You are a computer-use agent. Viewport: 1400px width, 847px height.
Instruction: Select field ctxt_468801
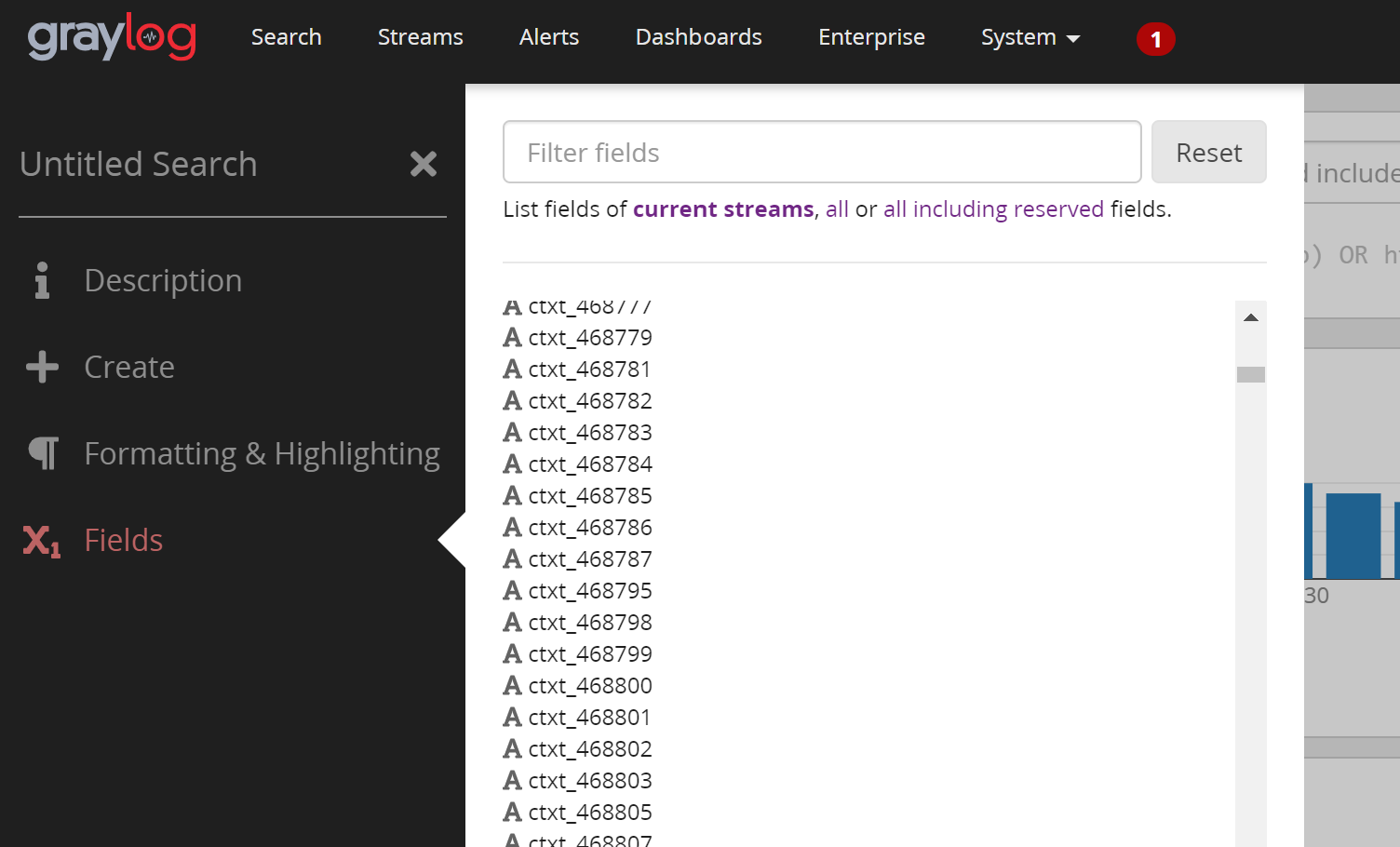point(589,718)
